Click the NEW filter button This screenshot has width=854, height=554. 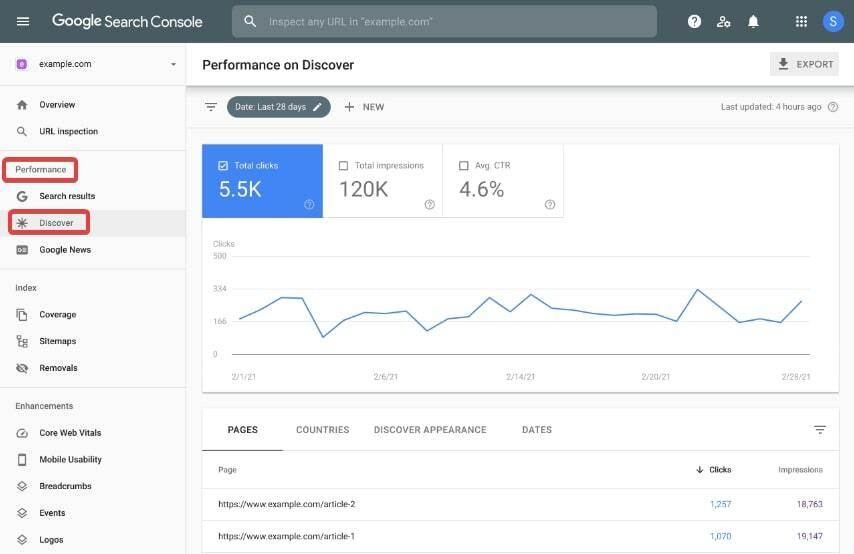pos(364,107)
